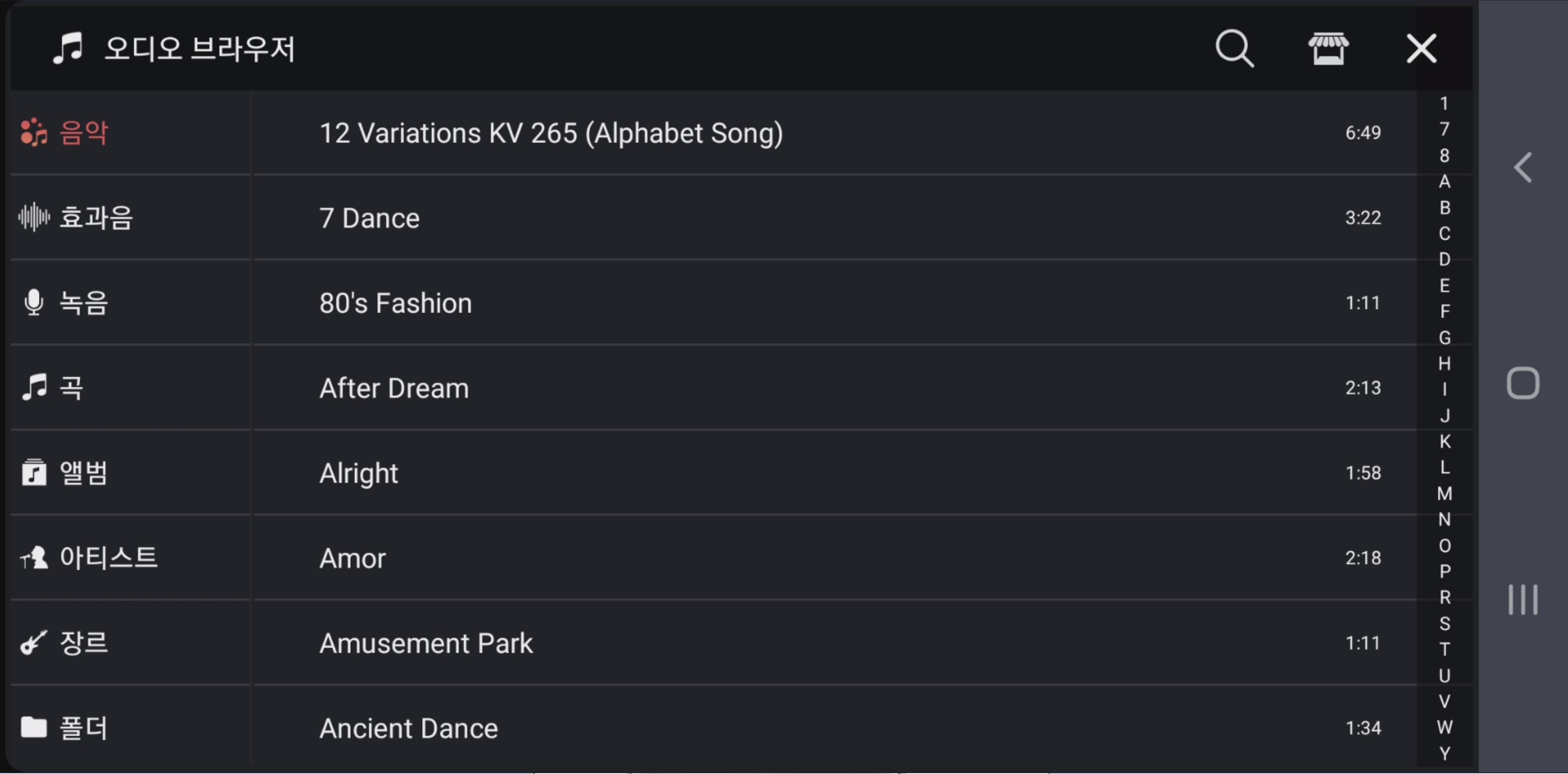Click the 녹음 microphone icon

33,303
